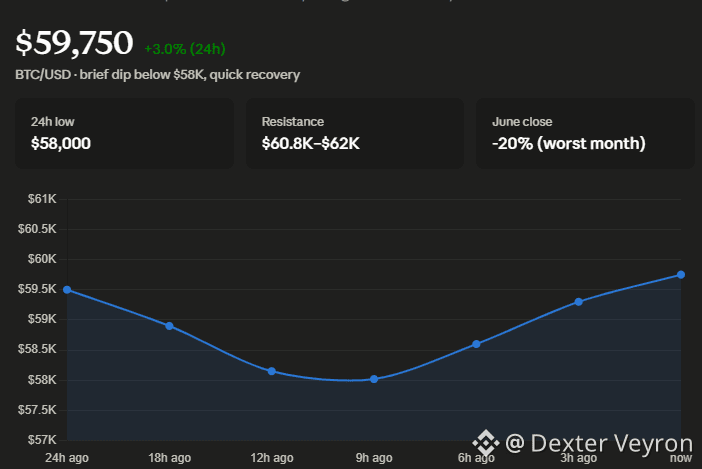Click the $59,750 price headline
Viewport: 702px width, 469px height.
click(74, 43)
